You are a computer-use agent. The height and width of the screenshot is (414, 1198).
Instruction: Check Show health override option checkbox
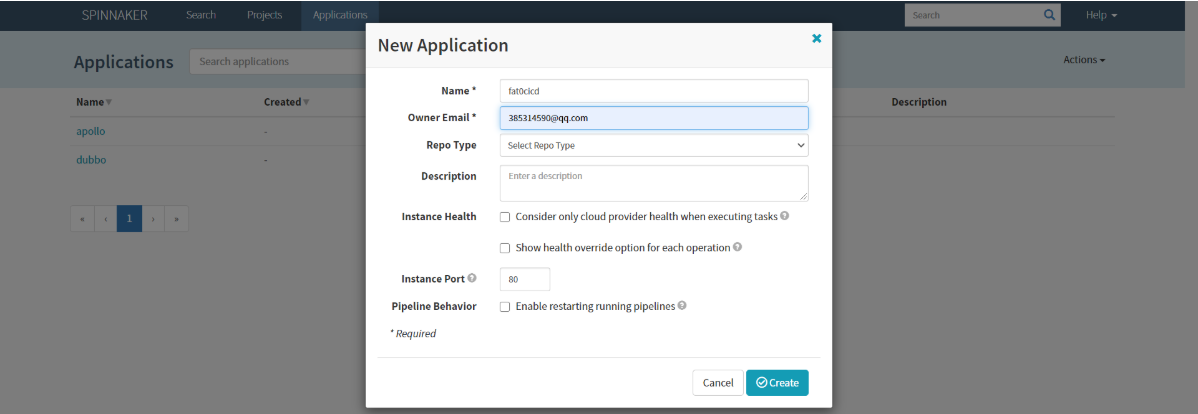click(505, 248)
